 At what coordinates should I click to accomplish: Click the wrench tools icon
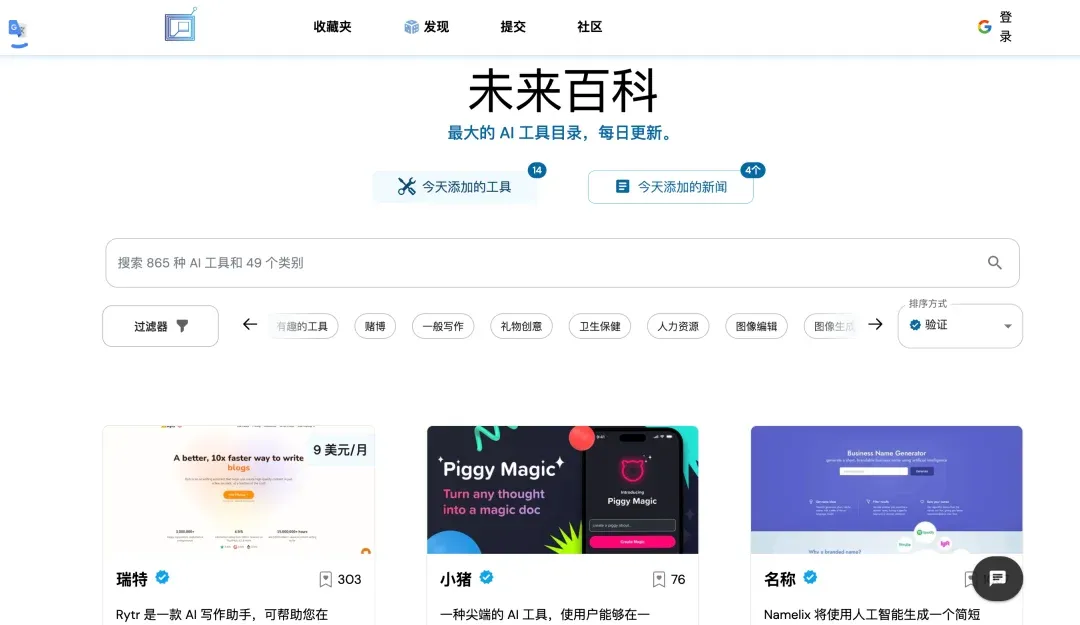pyautogui.click(x=406, y=187)
